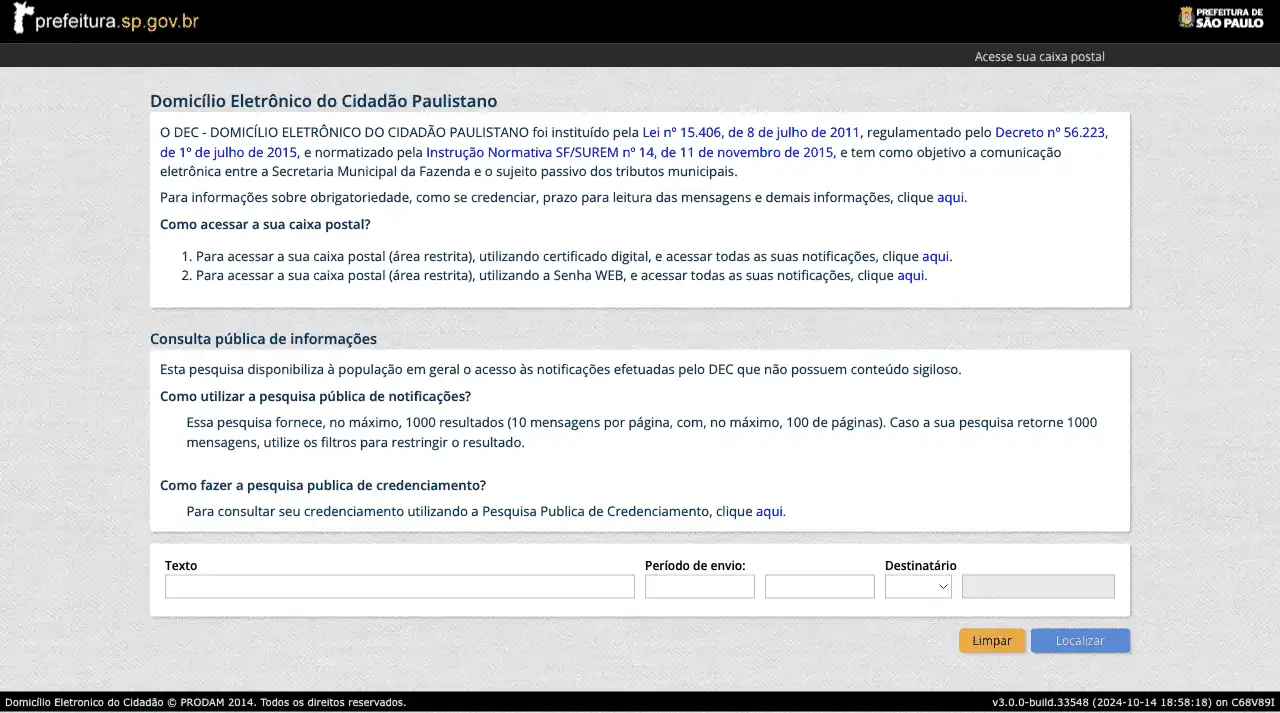Click the prefeitura.sp.gov.br map logo icon
The image size is (1280, 713).
(22, 18)
